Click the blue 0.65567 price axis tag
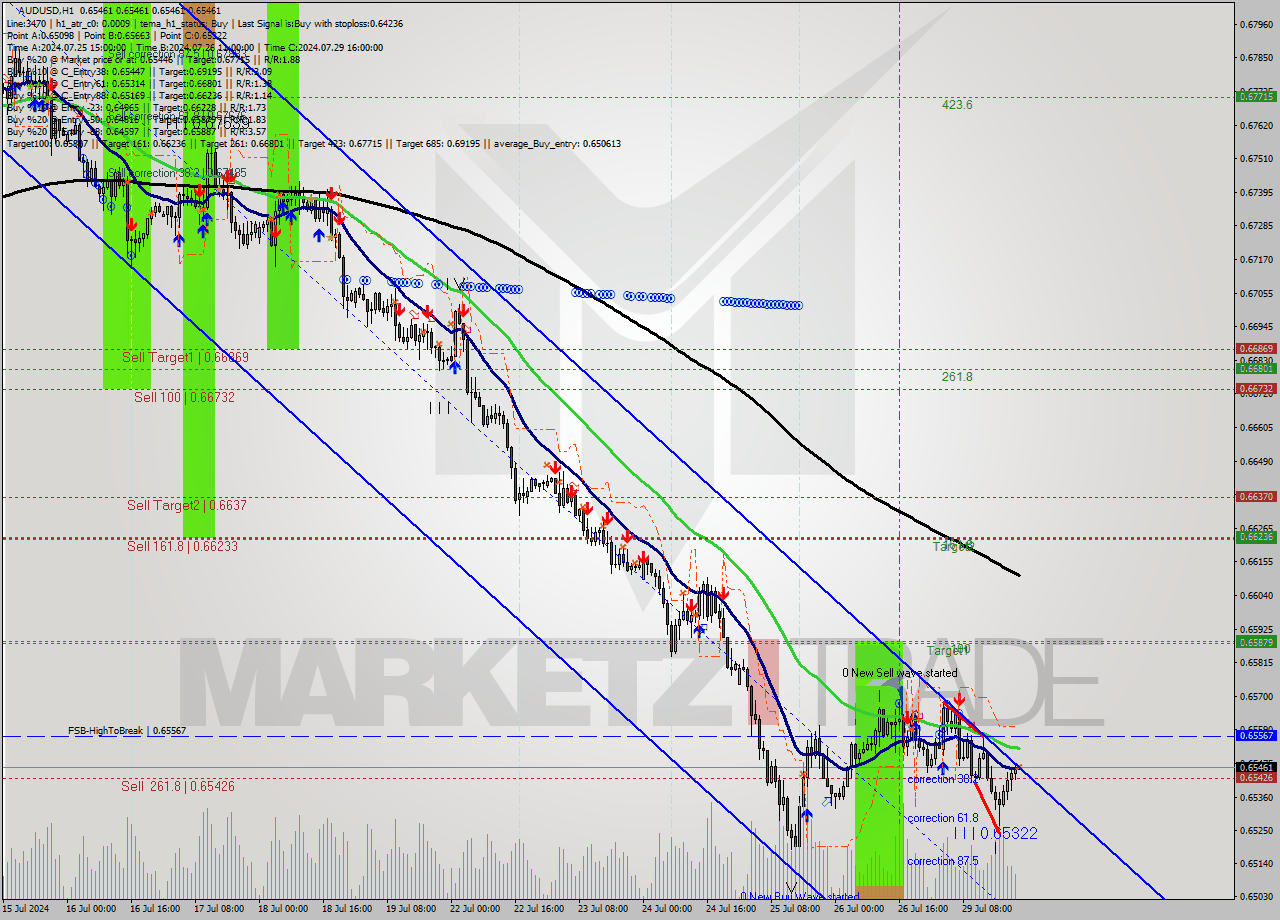 1255,735
